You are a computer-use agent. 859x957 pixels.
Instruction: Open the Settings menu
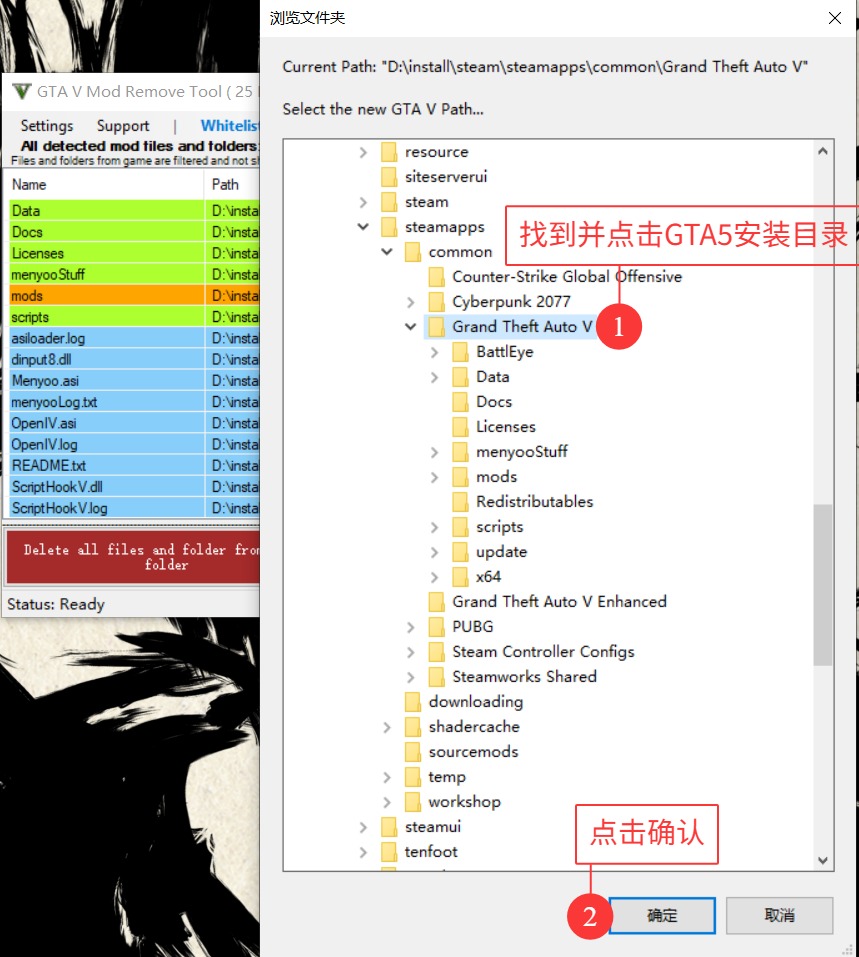[46, 125]
